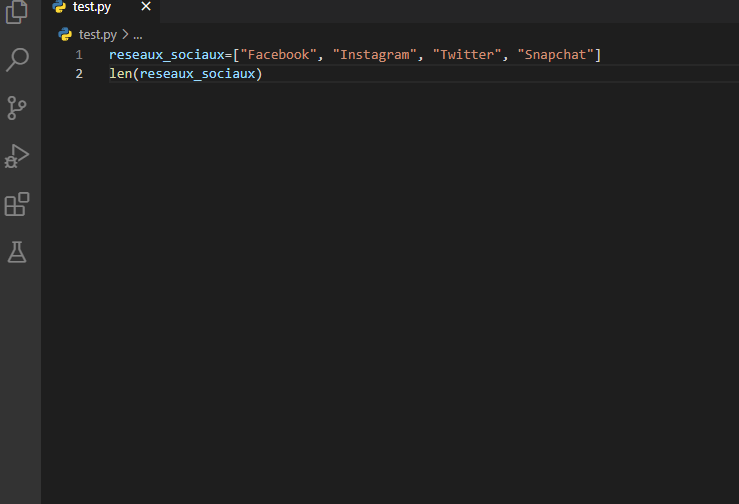Open the Run and Debug view
The image size is (739, 504).
coord(17,156)
